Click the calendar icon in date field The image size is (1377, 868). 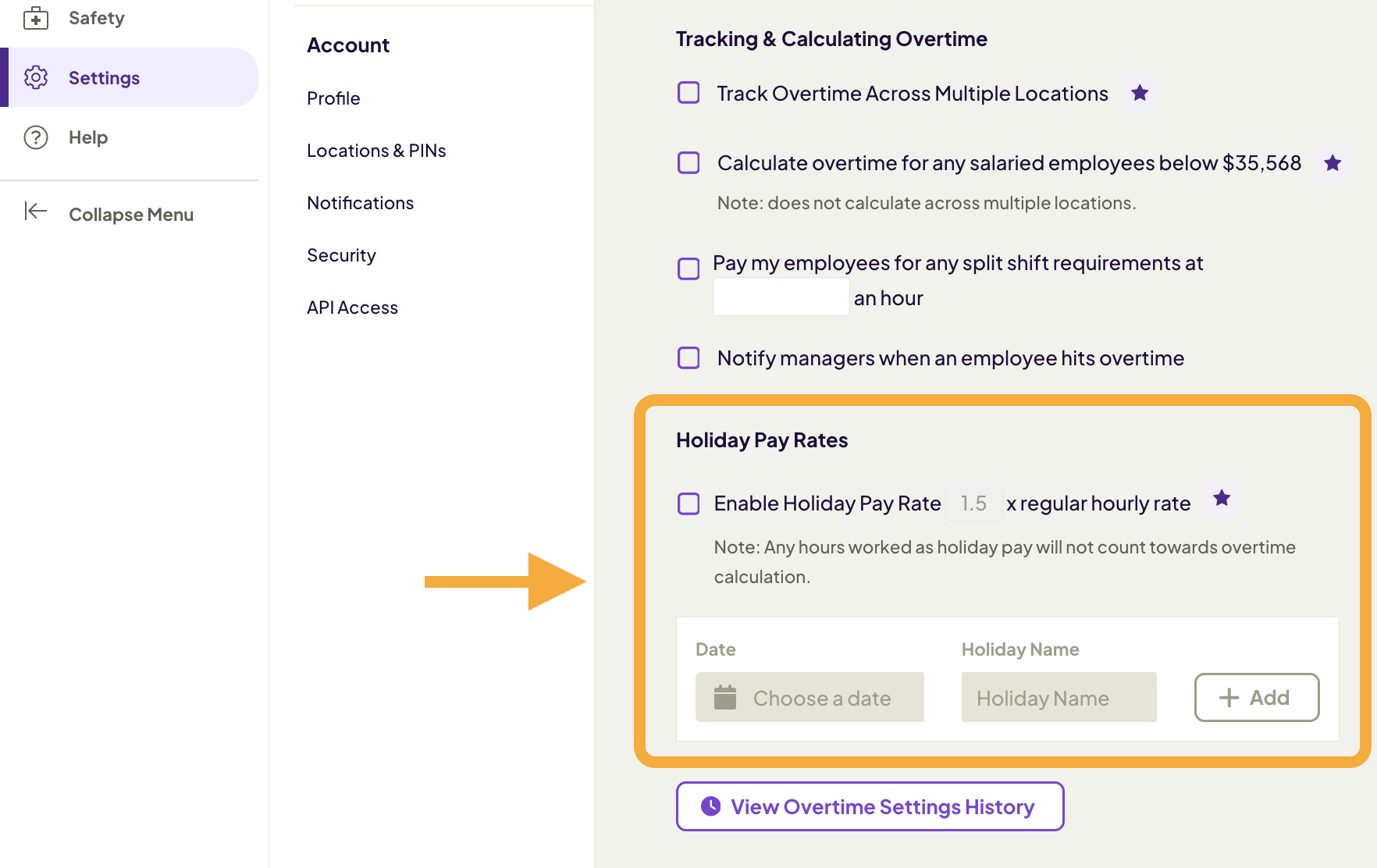(x=725, y=697)
